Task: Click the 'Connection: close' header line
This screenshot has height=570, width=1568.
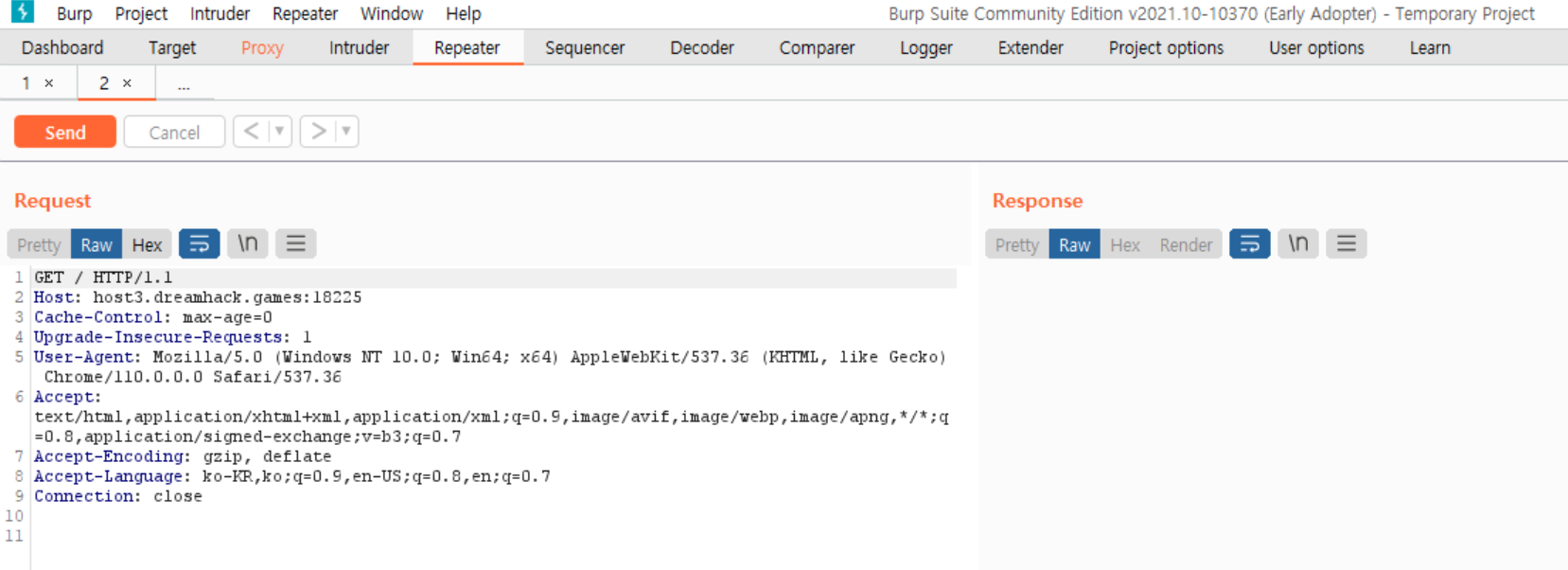Action: pyautogui.click(x=118, y=496)
